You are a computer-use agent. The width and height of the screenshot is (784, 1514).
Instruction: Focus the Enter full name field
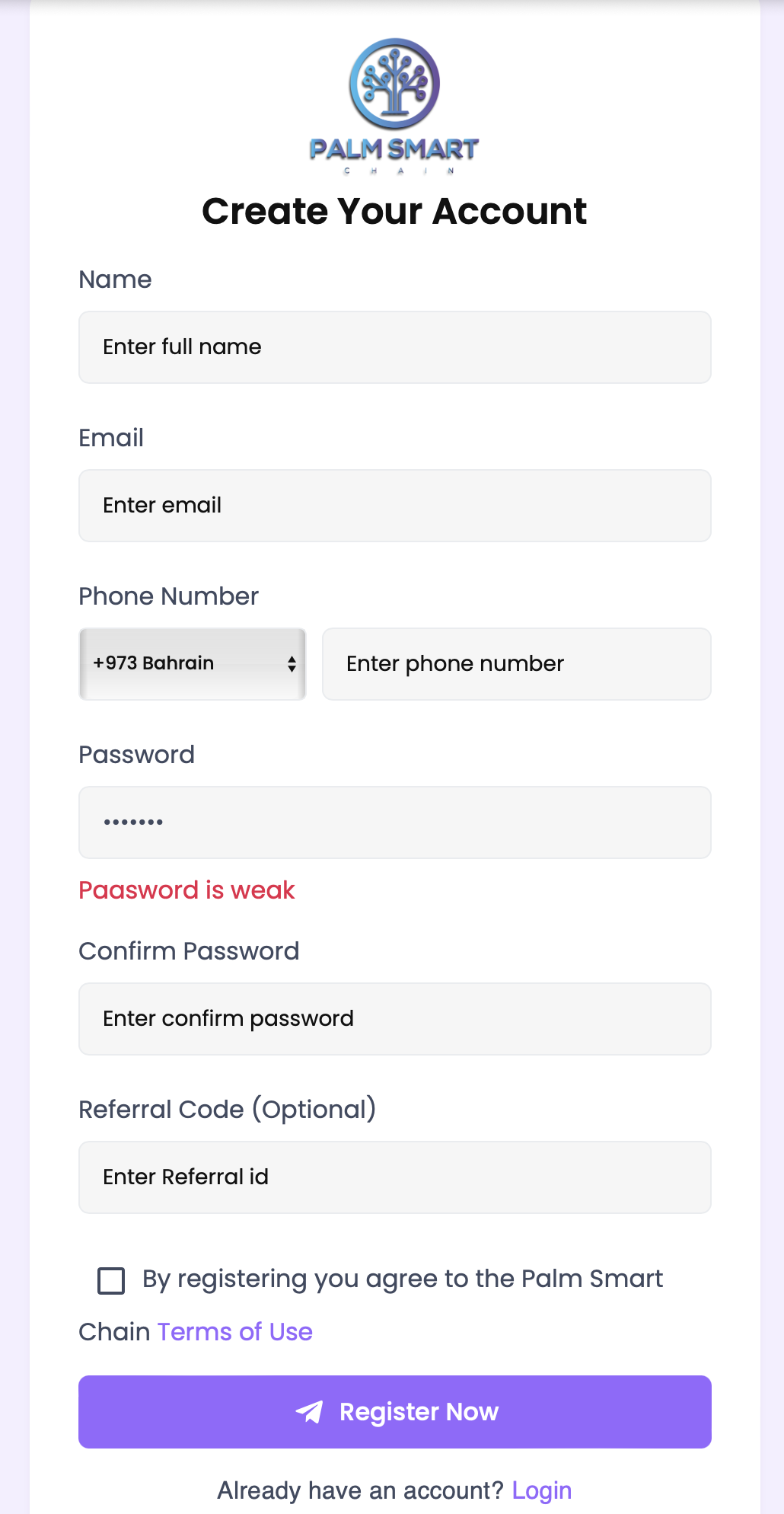click(394, 347)
